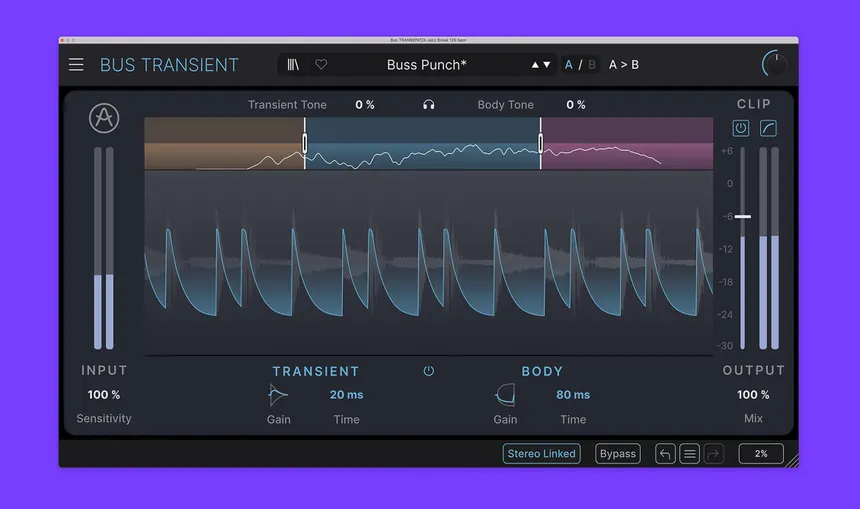Favorite the current preset with heart icon
Image resolution: width=860 pixels, height=509 pixels.
click(321, 65)
